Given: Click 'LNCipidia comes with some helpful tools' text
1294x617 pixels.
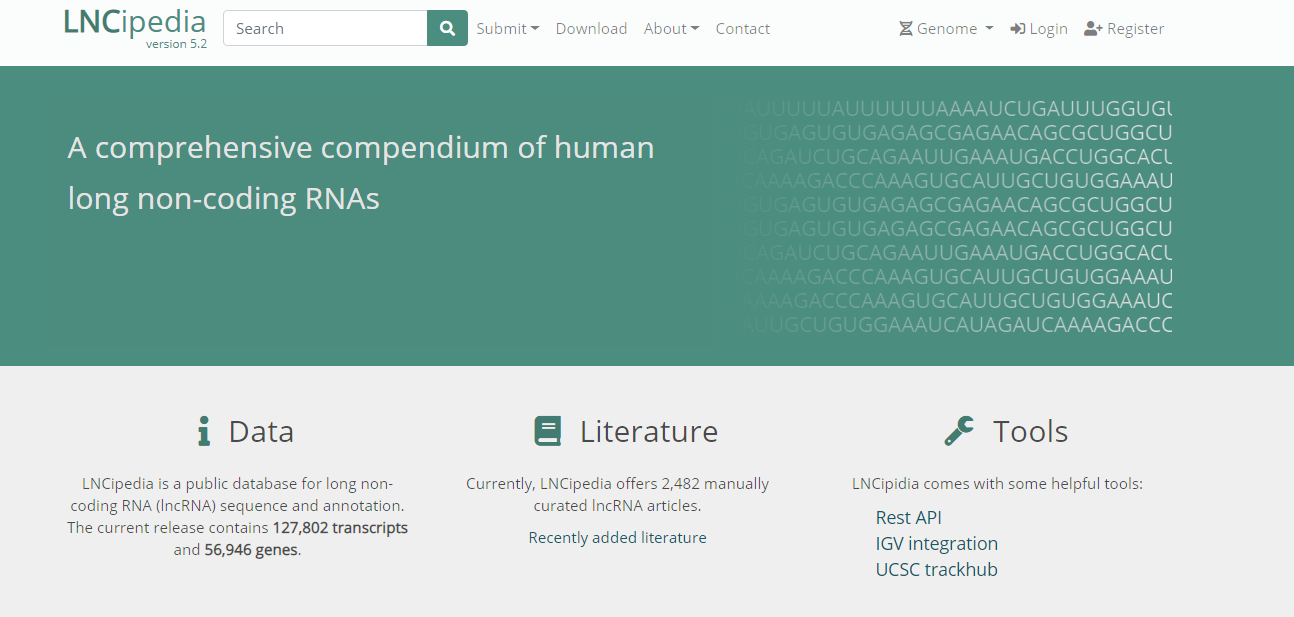Looking at the screenshot, I should click(x=997, y=484).
